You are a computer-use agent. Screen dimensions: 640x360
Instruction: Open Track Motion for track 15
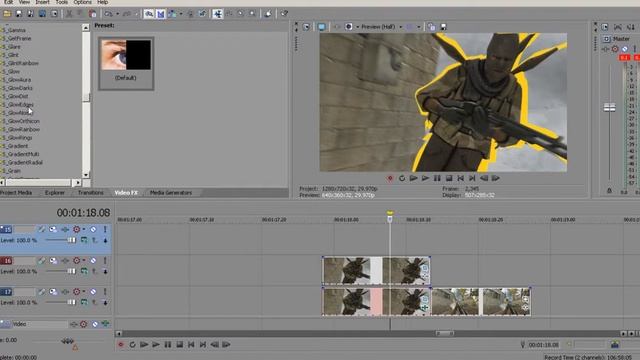[53, 229]
